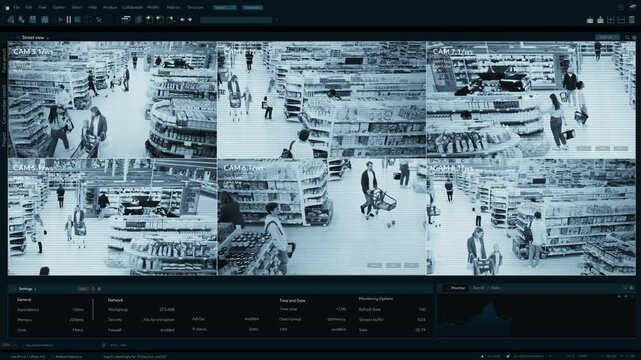The height and width of the screenshot is (360, 641).
Task: Select the cursor pointer tool
Action: (99, 20)
